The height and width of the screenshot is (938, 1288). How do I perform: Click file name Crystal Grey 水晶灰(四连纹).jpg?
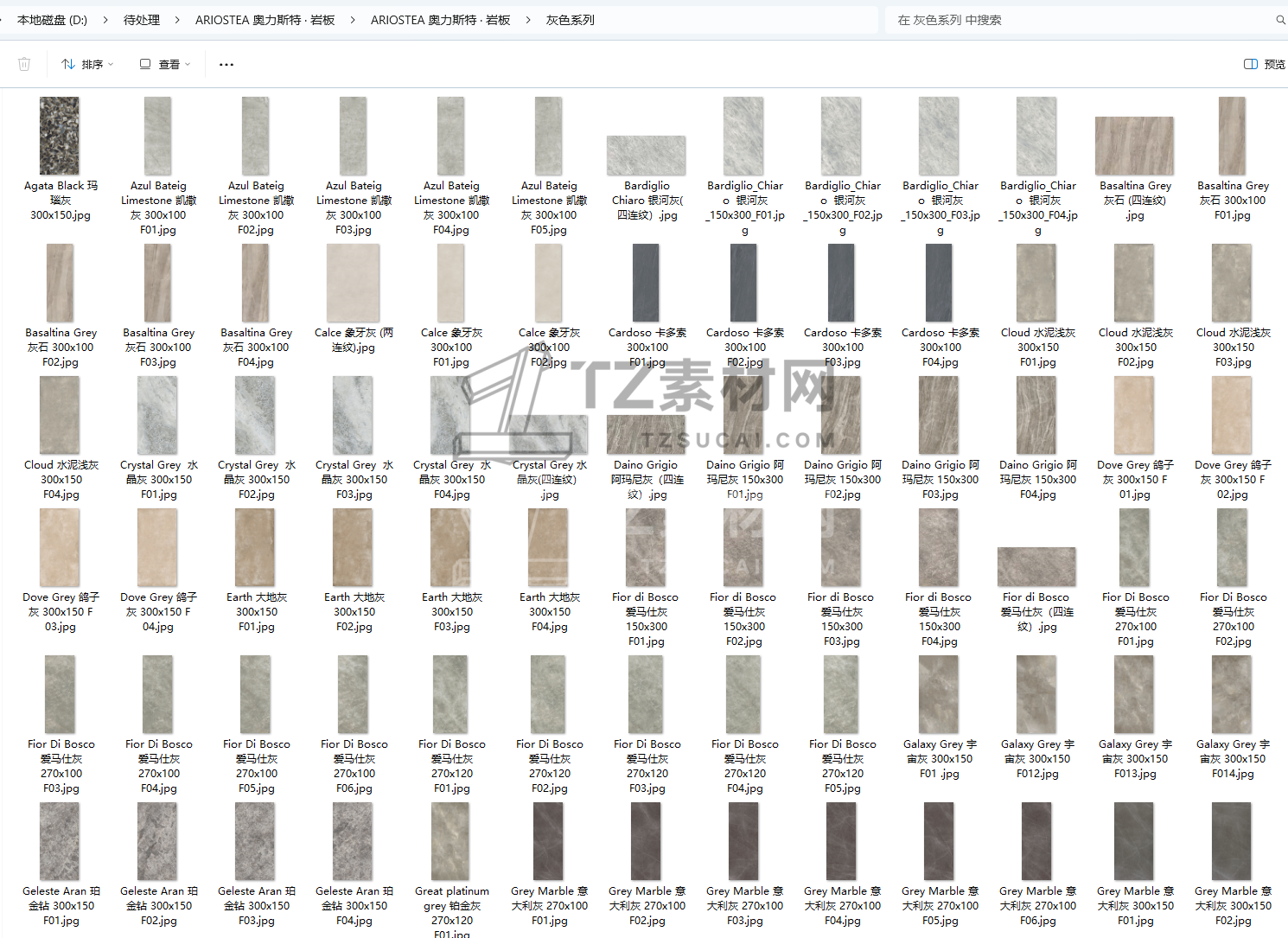point(550,480)
